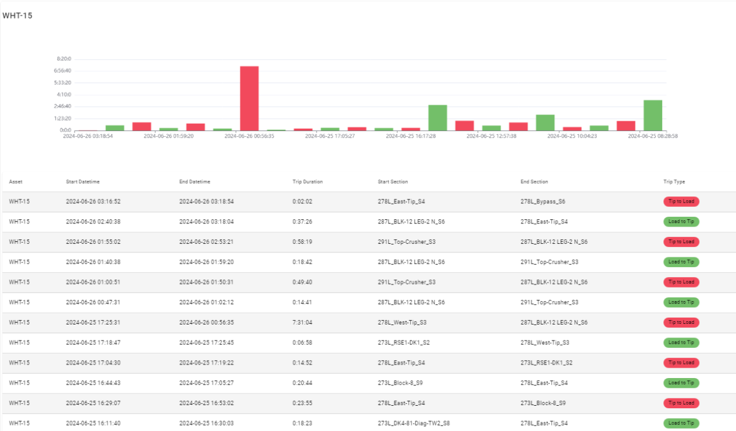Viewport: 736px width, 431px height.
Task: Click the Trip Duration column header
Action: click(308, 182)
